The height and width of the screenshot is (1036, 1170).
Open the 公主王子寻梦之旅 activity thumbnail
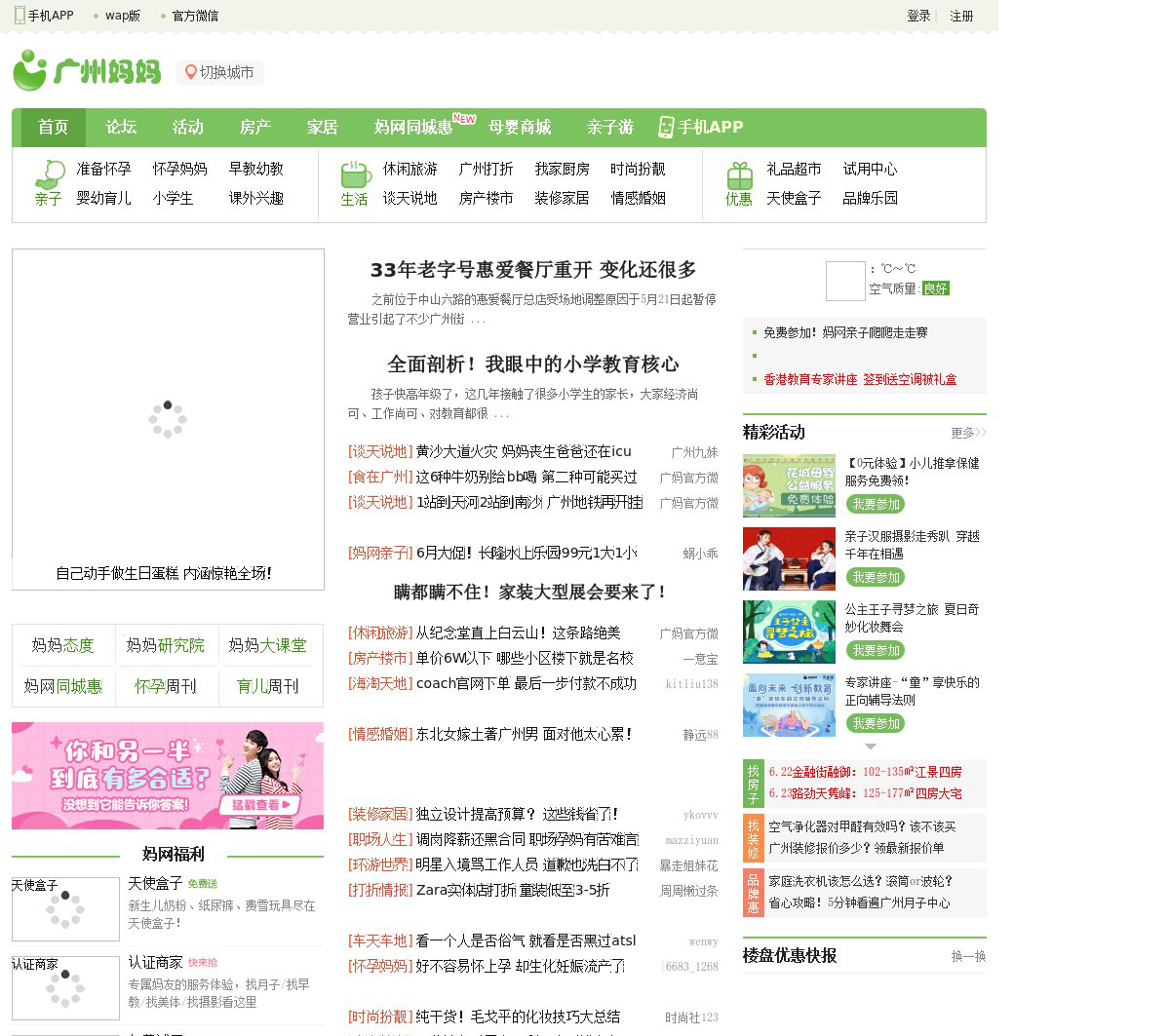coord(789,632)
